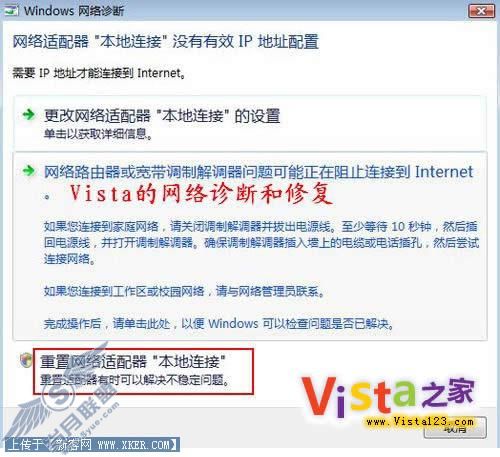Image resolution: width=500 pixels, height=457 pixels.
Task: Click the partially hidden 取消 button
Action: (455, 428)
